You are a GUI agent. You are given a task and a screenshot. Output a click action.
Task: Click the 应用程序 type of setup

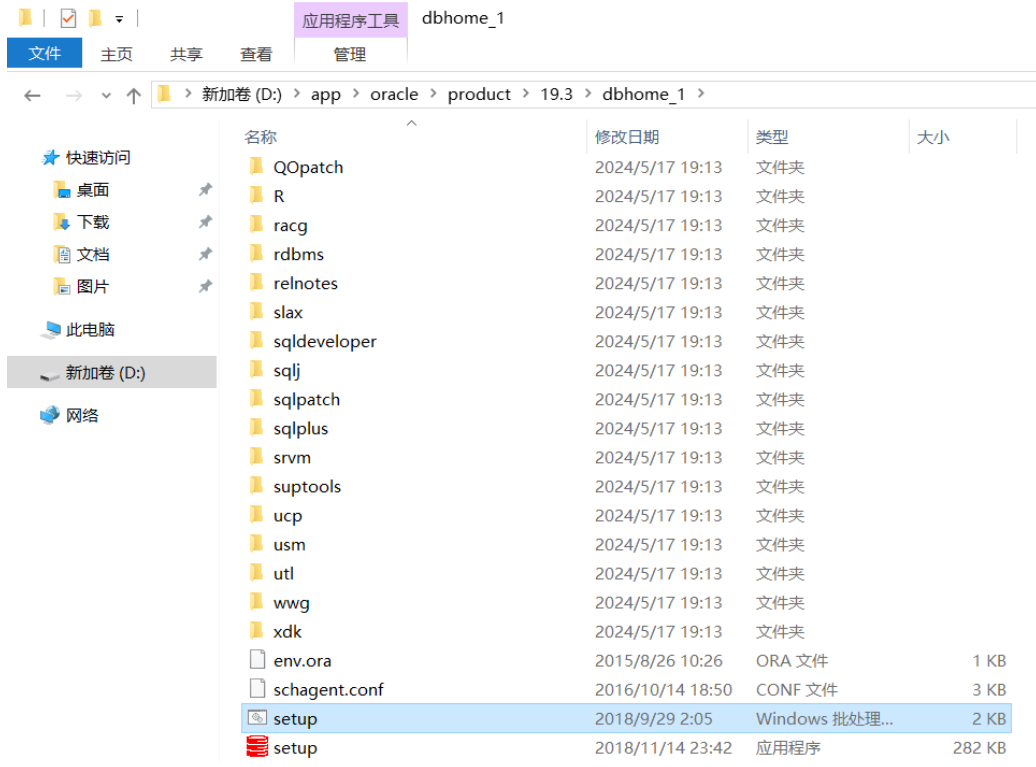788,748
